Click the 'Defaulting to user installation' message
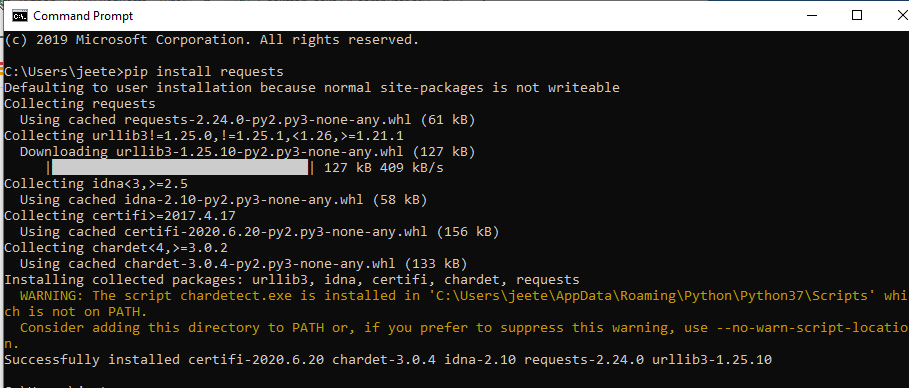 point(312,88)
